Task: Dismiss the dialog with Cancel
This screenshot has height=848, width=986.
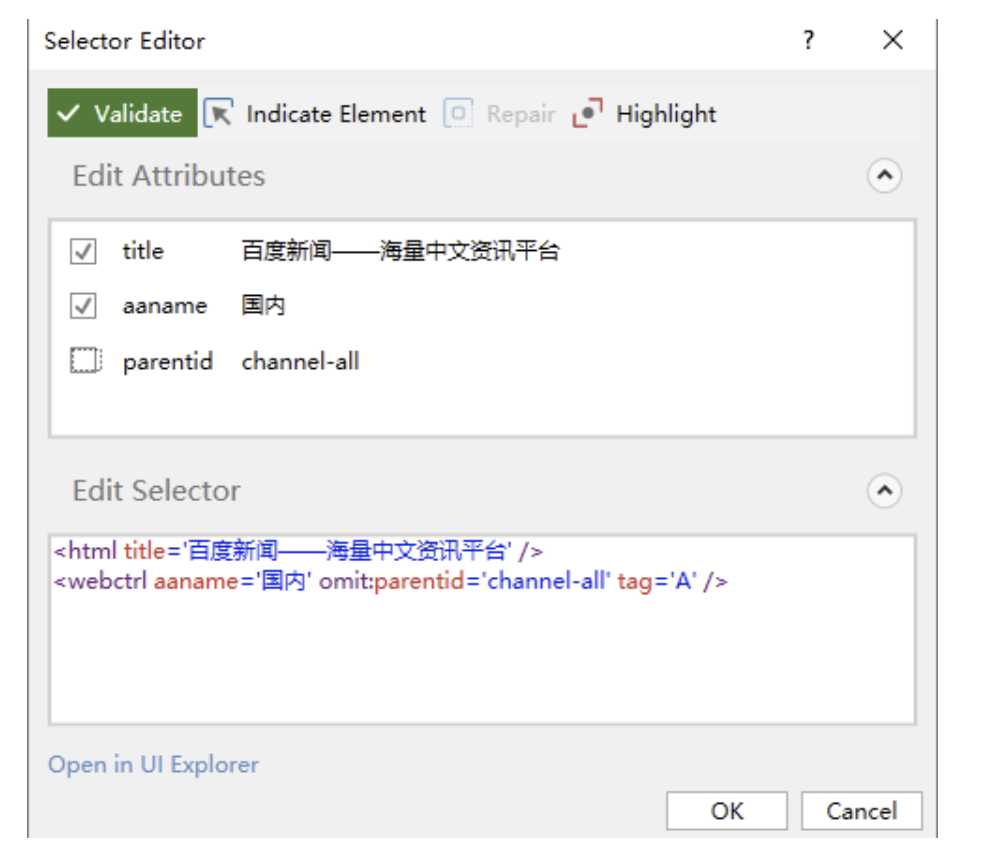Action: tap(861, 810)
